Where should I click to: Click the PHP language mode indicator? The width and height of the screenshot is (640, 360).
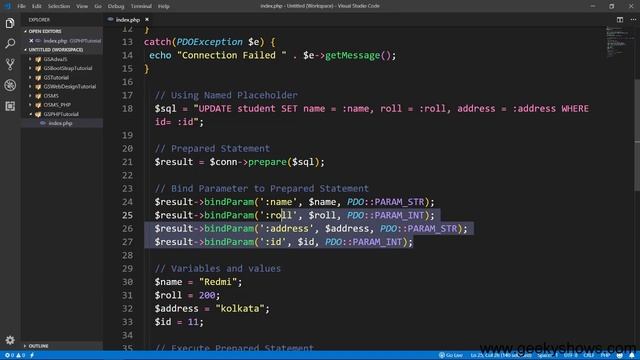[605, 355]
